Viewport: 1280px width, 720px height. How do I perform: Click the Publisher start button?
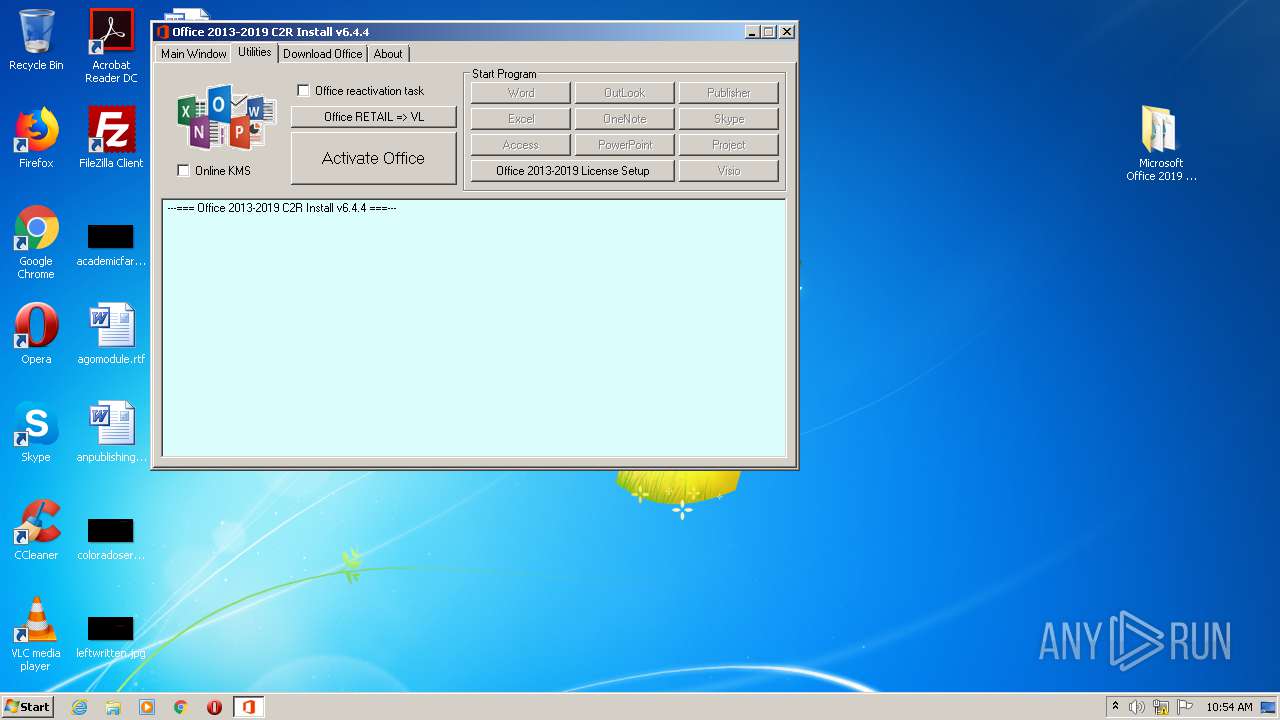729,93
